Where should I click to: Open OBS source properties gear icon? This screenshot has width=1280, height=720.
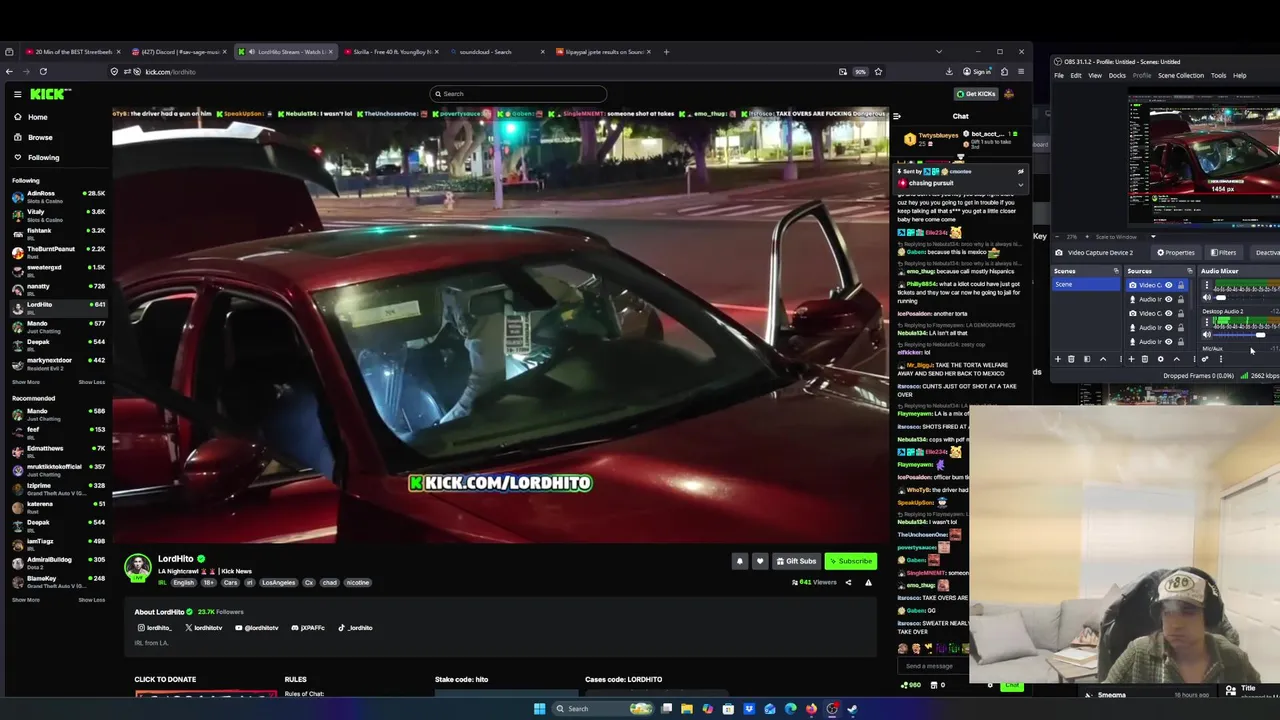pyautogui.click(x=1160, y=359)
